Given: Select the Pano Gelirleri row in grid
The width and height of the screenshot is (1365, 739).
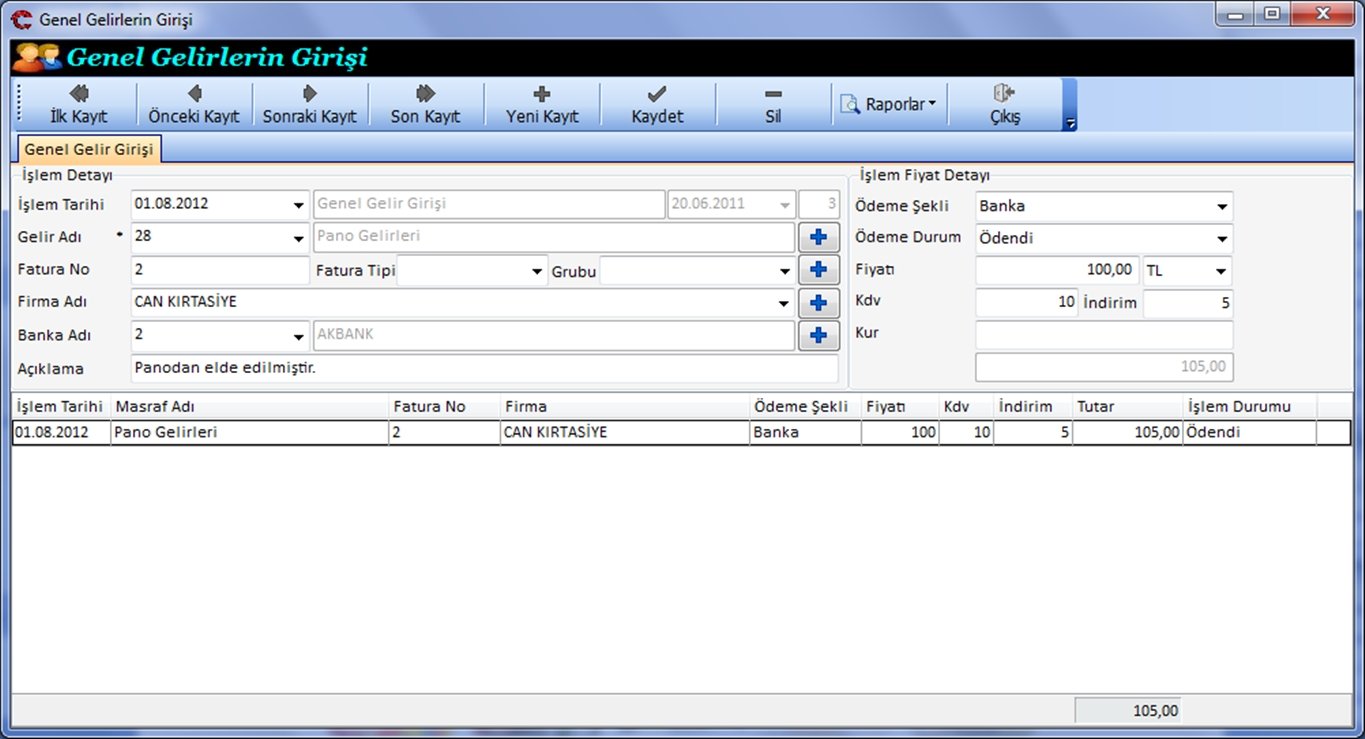Looking at the screenshot, I should click(x=250, y=433).
